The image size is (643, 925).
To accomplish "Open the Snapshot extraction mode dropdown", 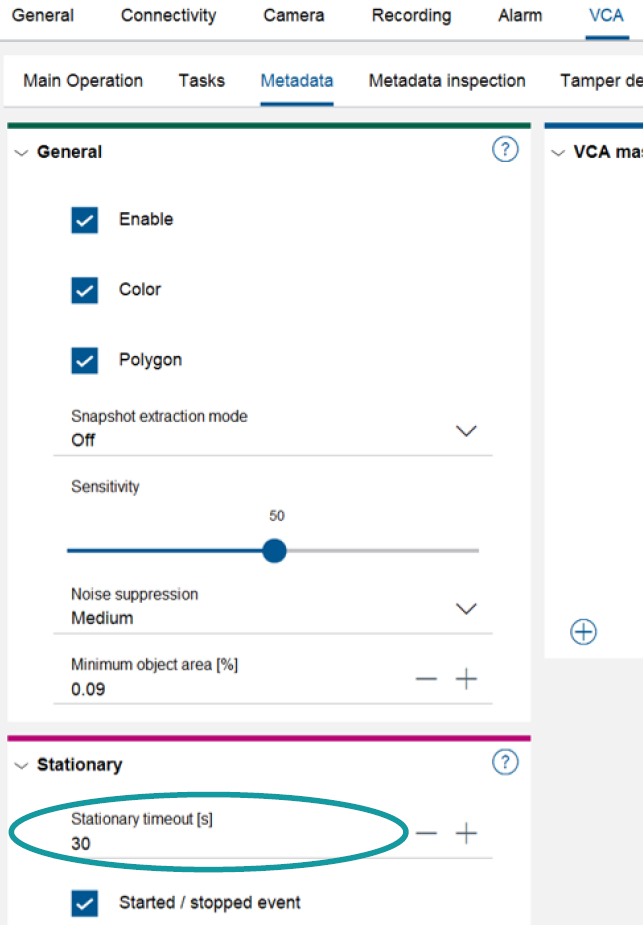I will point(466,431).
